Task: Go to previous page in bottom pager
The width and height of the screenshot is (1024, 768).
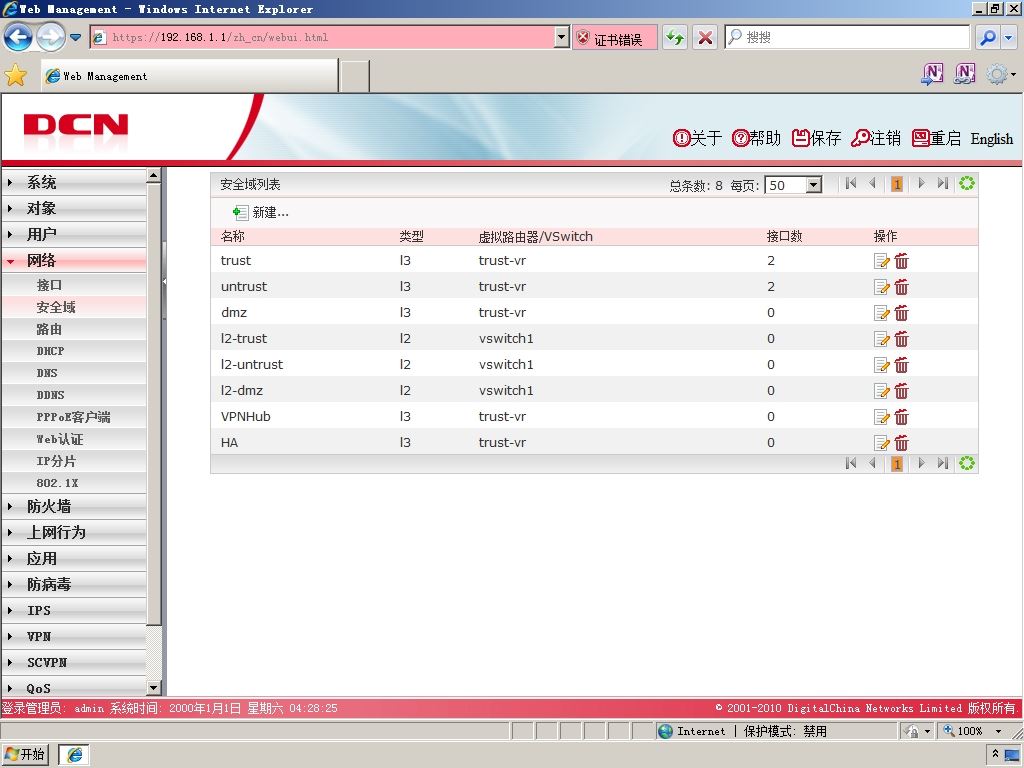Action: coord(872,464)
